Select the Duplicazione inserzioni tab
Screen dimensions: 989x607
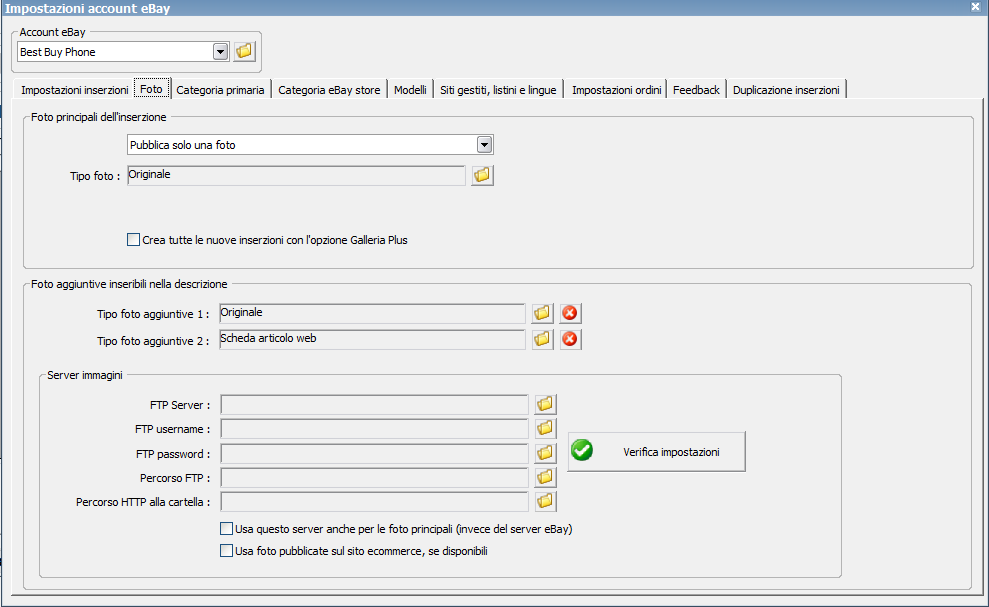point(786,90)
